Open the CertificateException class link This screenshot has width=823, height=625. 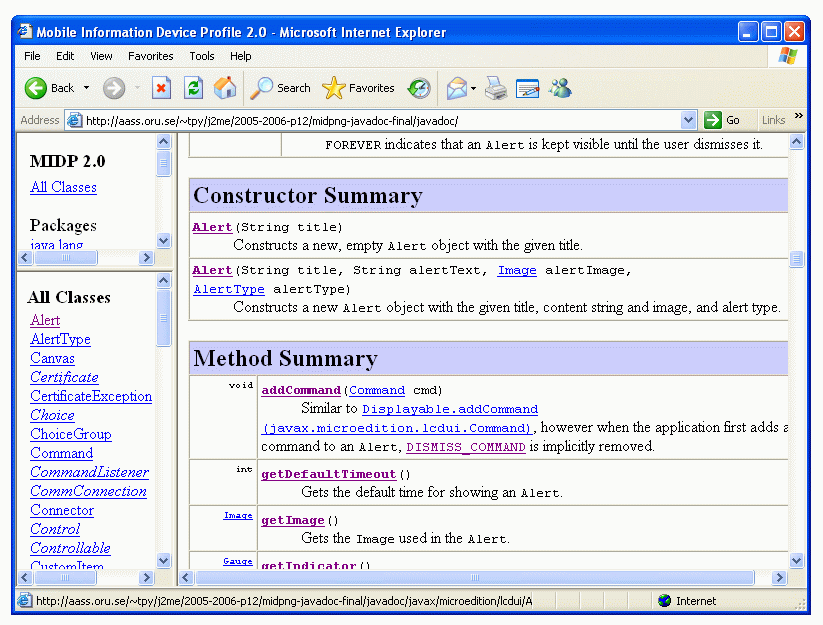point(91,396)
